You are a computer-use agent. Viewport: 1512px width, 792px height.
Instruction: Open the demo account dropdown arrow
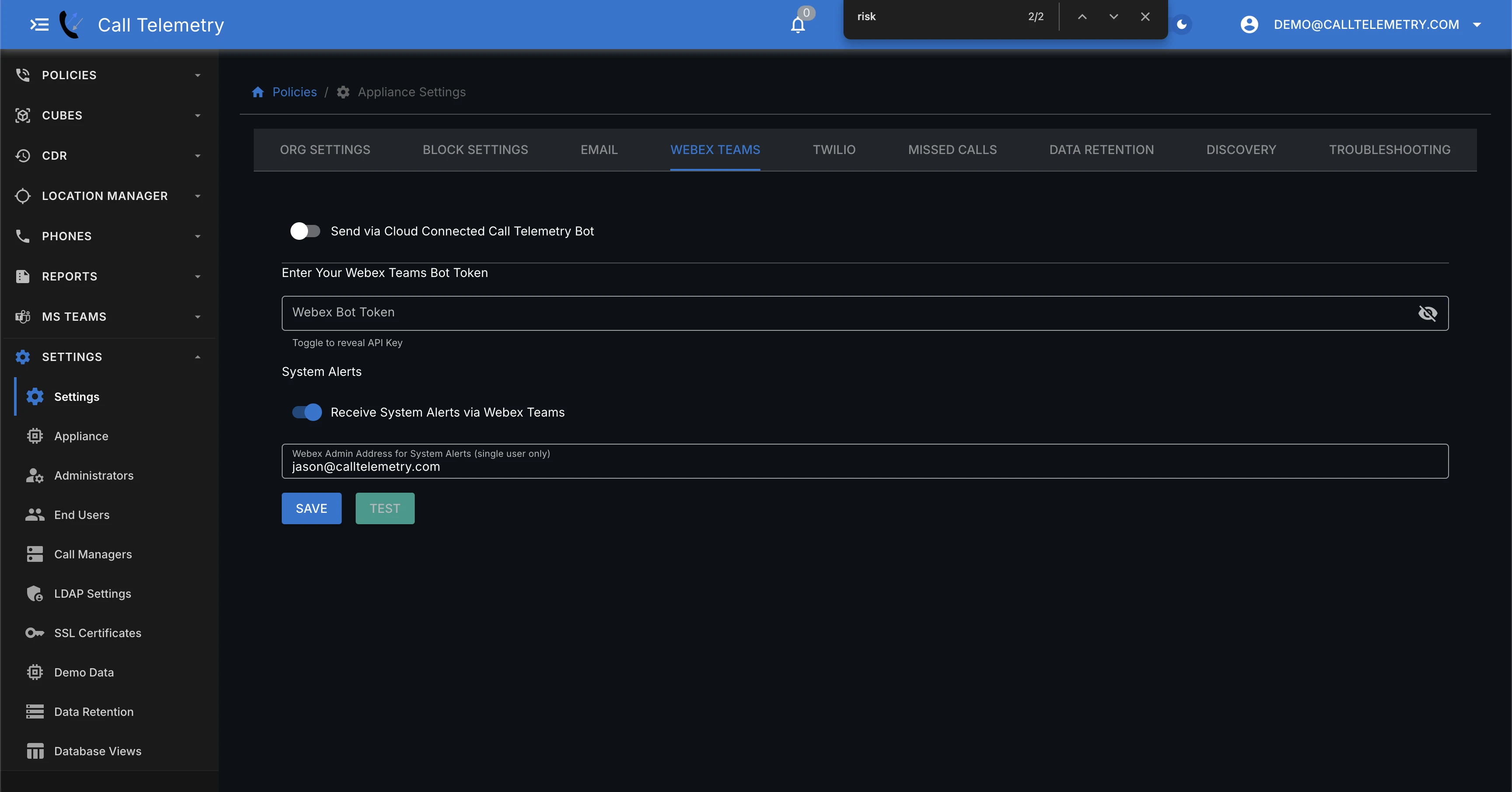pyautogui.click(x=1477, y=25)
